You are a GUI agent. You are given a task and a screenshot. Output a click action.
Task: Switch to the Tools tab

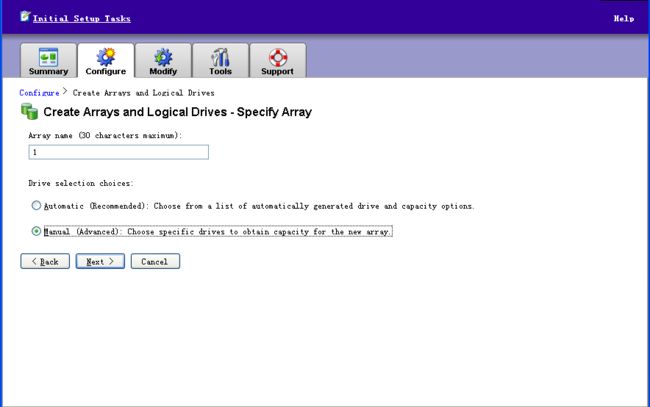(221, 61)
